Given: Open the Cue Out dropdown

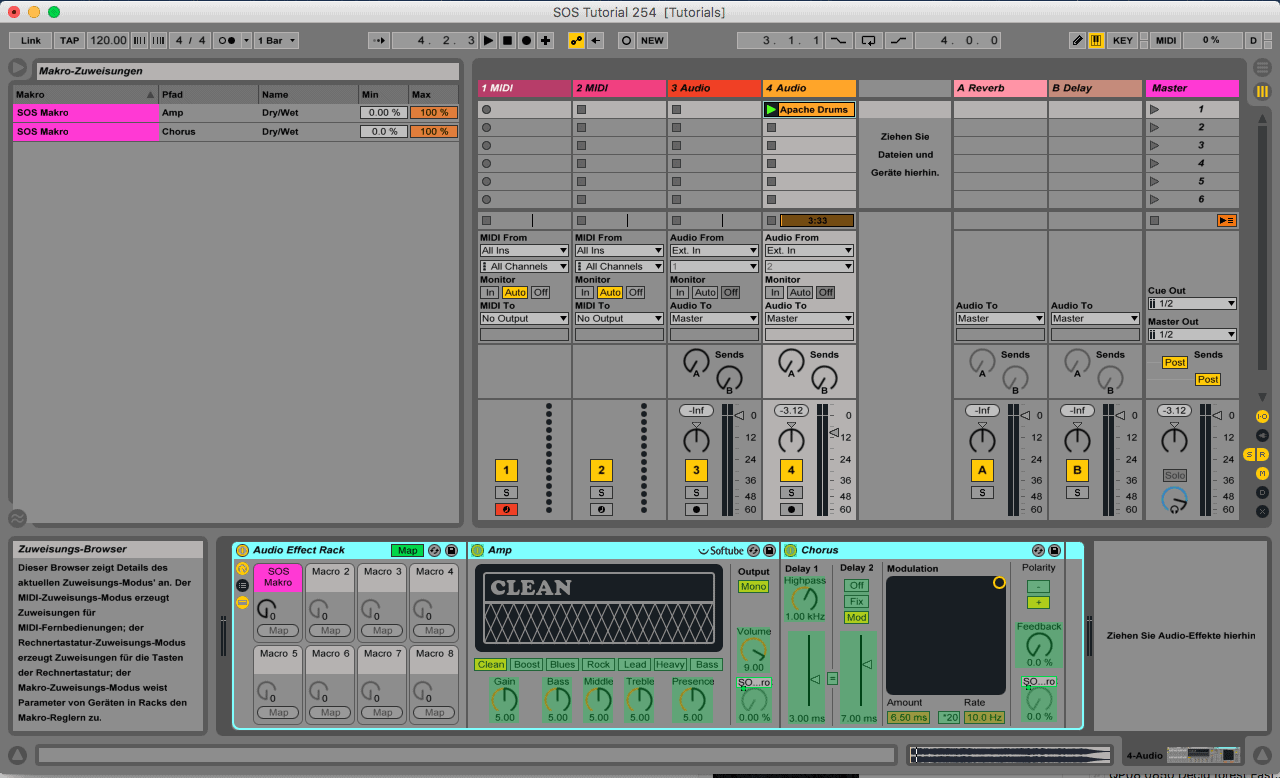Looking at the screenshot, I should coord(1192,304).
